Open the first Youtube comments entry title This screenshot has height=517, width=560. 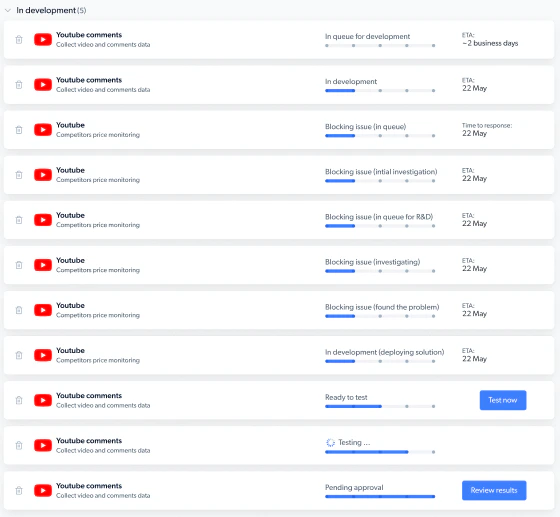89,35
